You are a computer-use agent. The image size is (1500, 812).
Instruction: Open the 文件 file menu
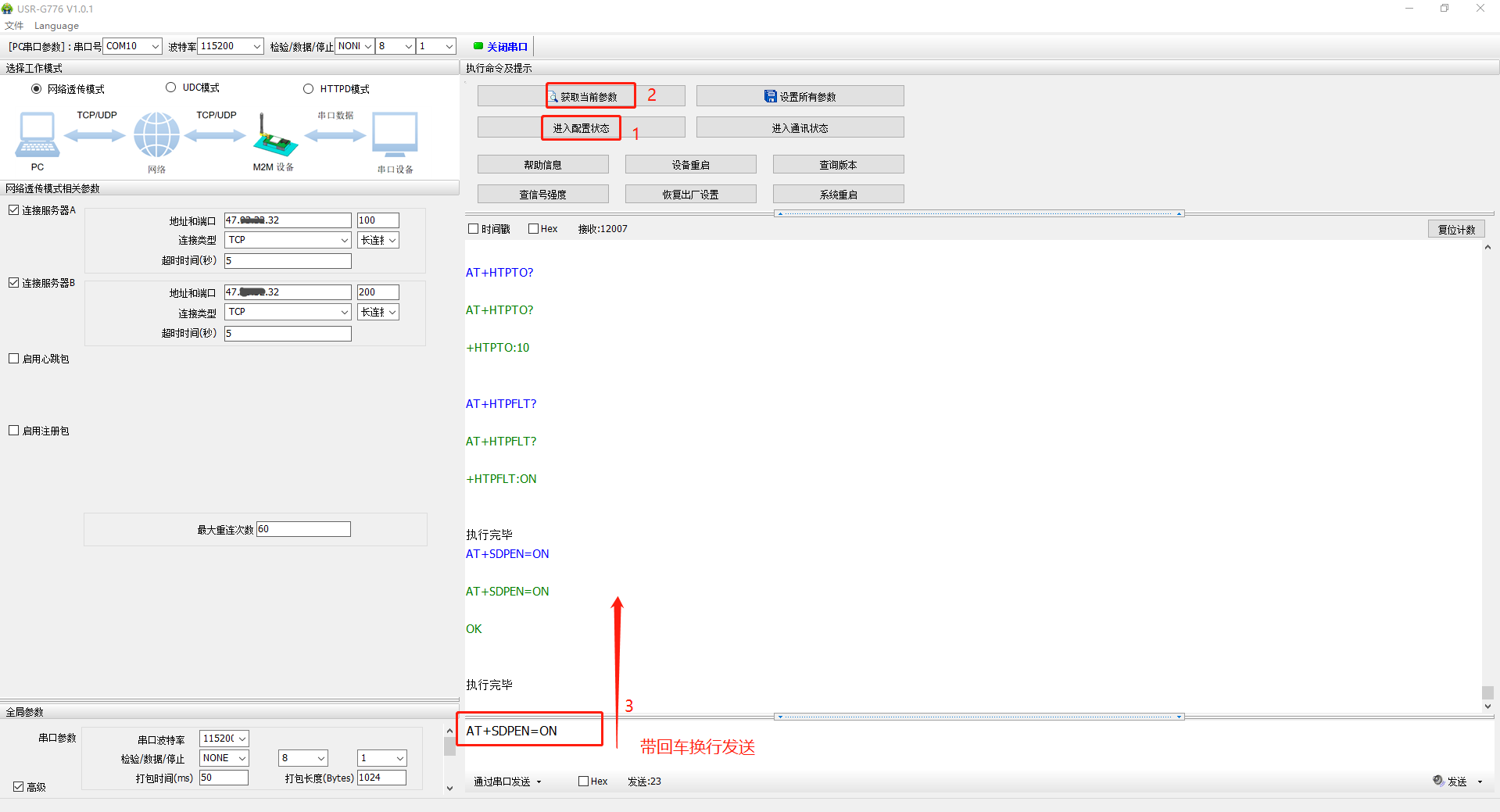(x=14, y=26)
